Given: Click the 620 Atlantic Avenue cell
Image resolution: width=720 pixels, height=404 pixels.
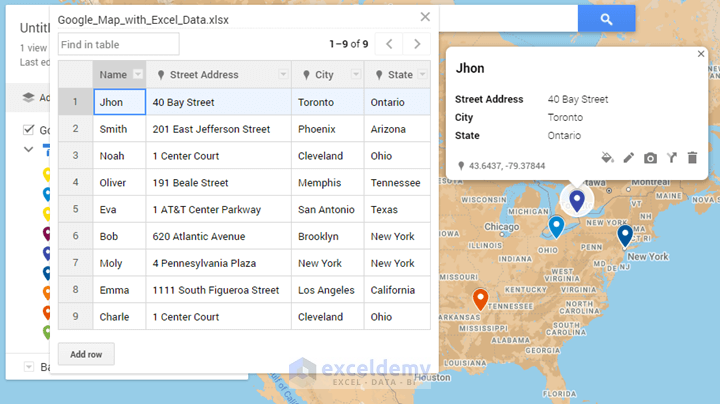Looking at the screenshot, I should (219, 236).
